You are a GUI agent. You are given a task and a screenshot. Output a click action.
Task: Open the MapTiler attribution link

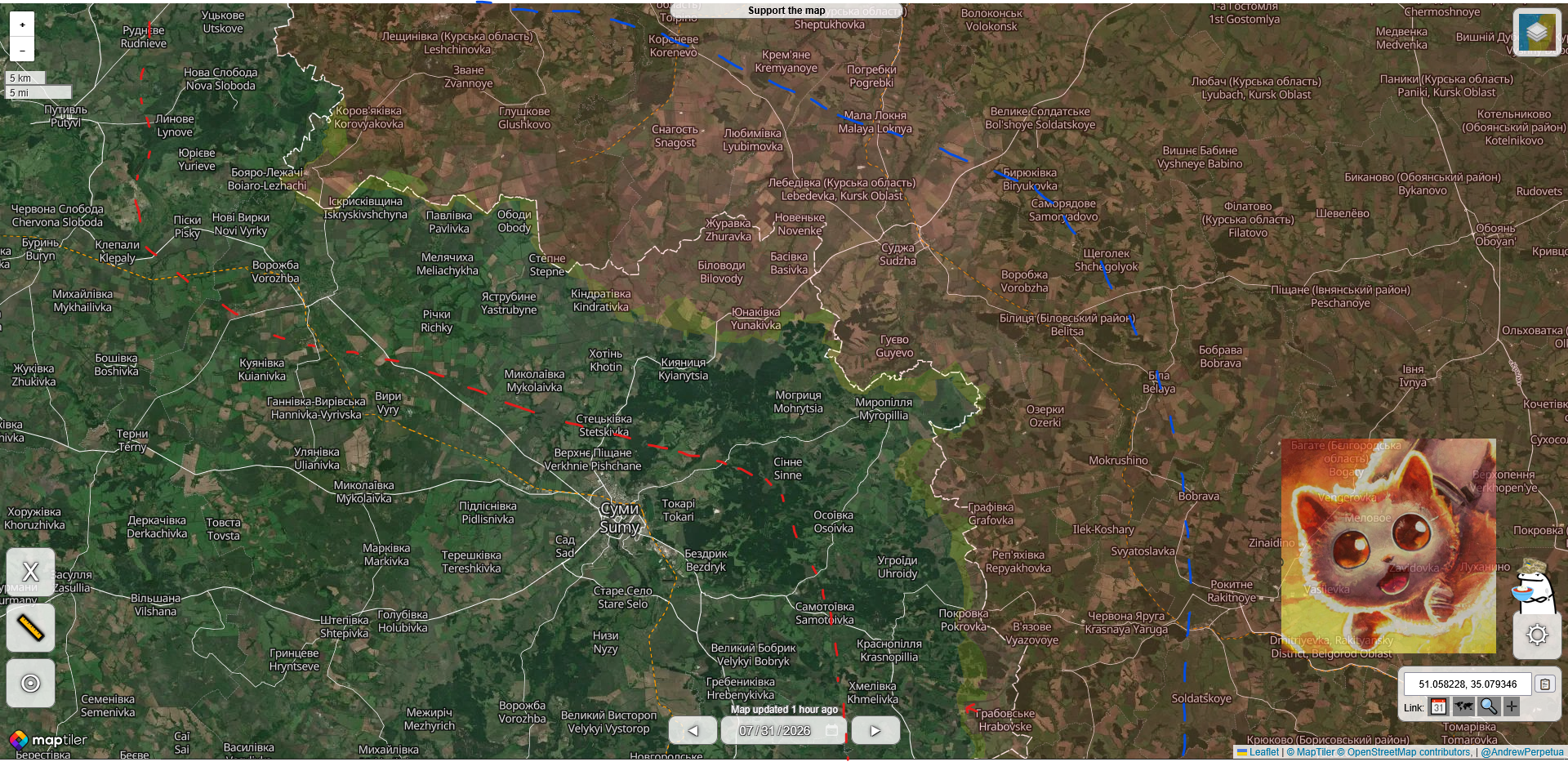click(x=1311, y=752)
